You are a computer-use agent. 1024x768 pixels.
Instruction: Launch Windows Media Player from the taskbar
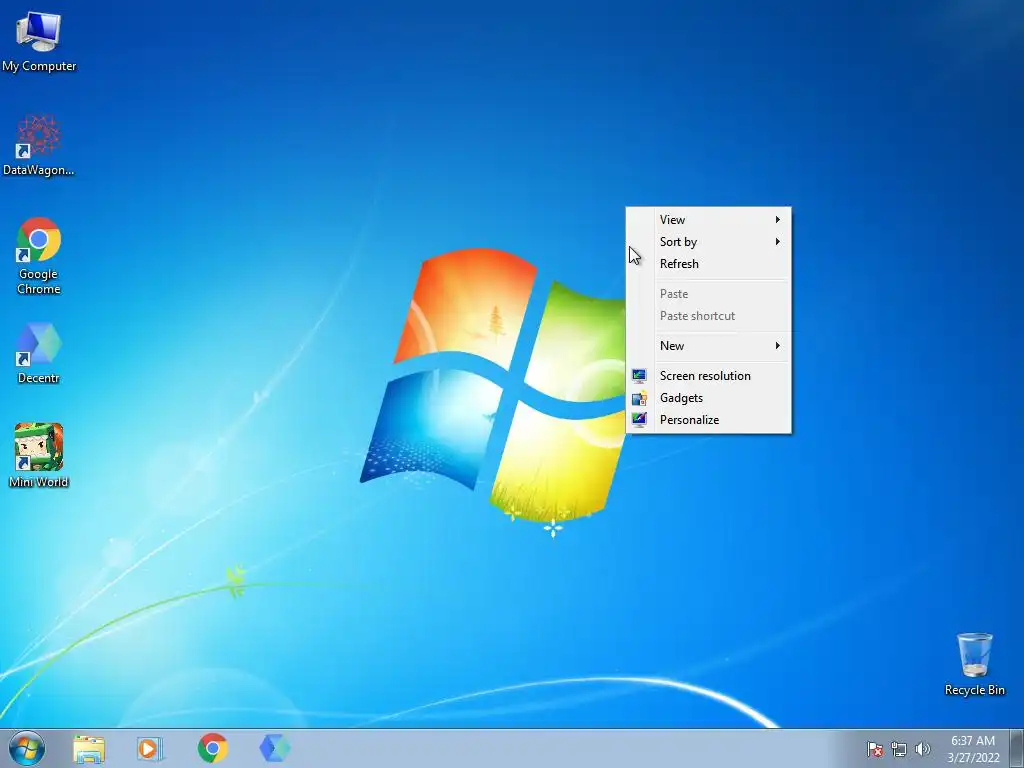coord(150,749)
